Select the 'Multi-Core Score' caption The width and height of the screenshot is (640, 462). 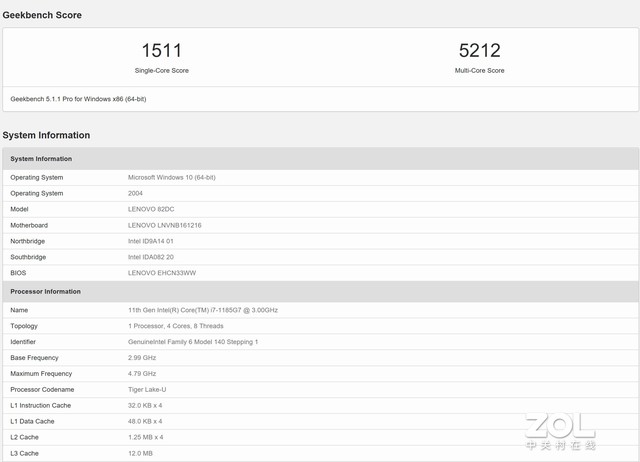pos(480,71)
